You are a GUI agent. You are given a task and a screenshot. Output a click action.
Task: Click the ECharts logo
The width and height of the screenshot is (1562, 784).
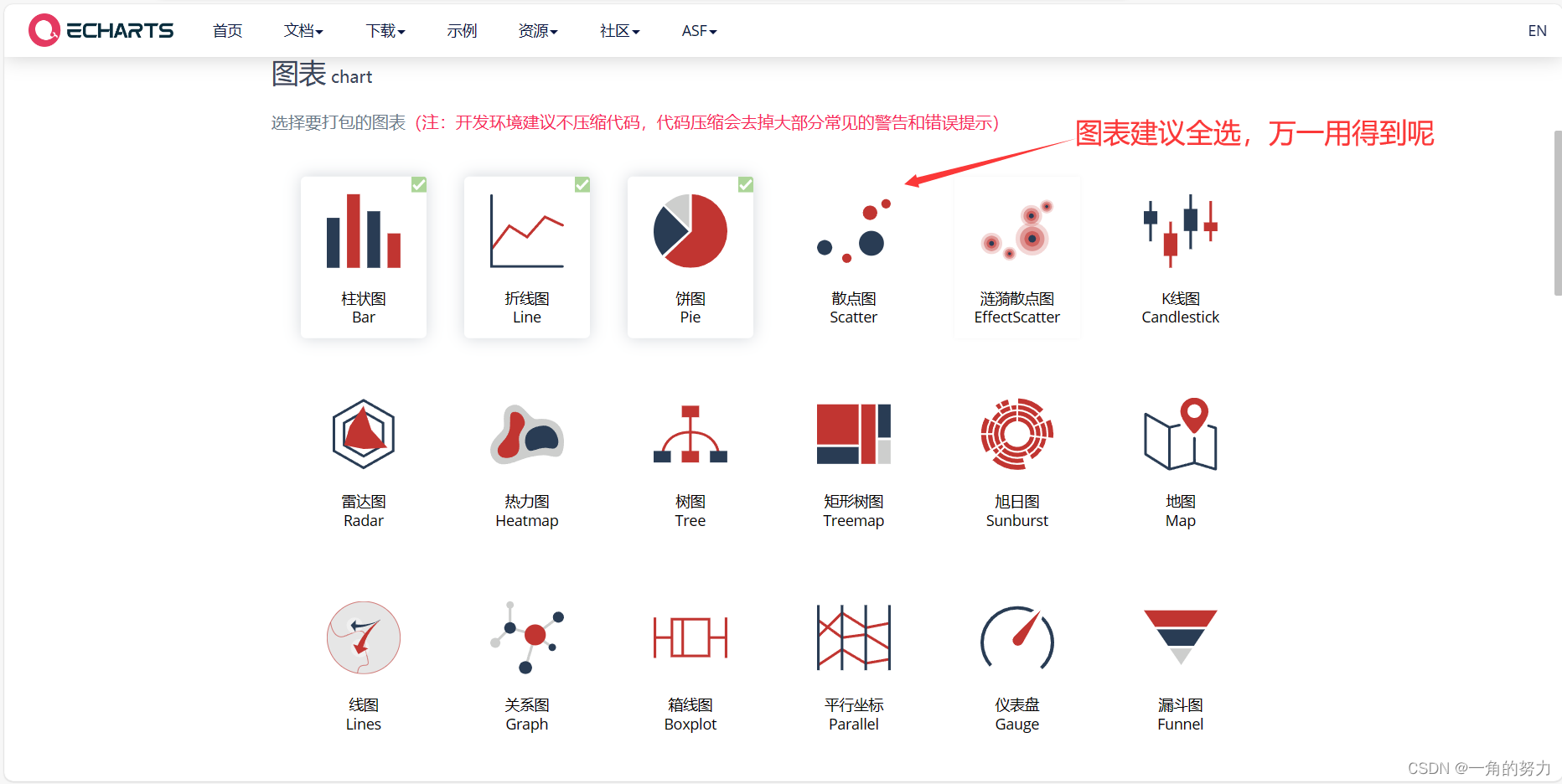click(101, 29)
